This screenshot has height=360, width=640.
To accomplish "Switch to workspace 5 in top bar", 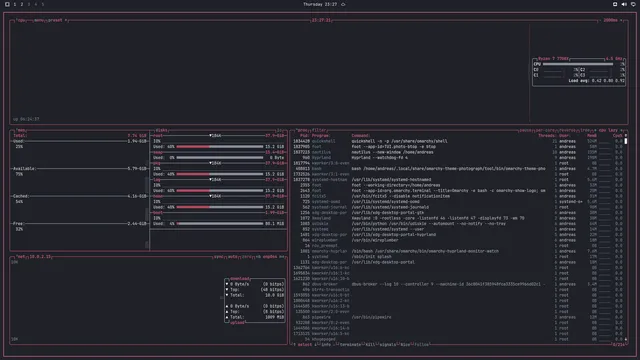I will coord(42,4).
